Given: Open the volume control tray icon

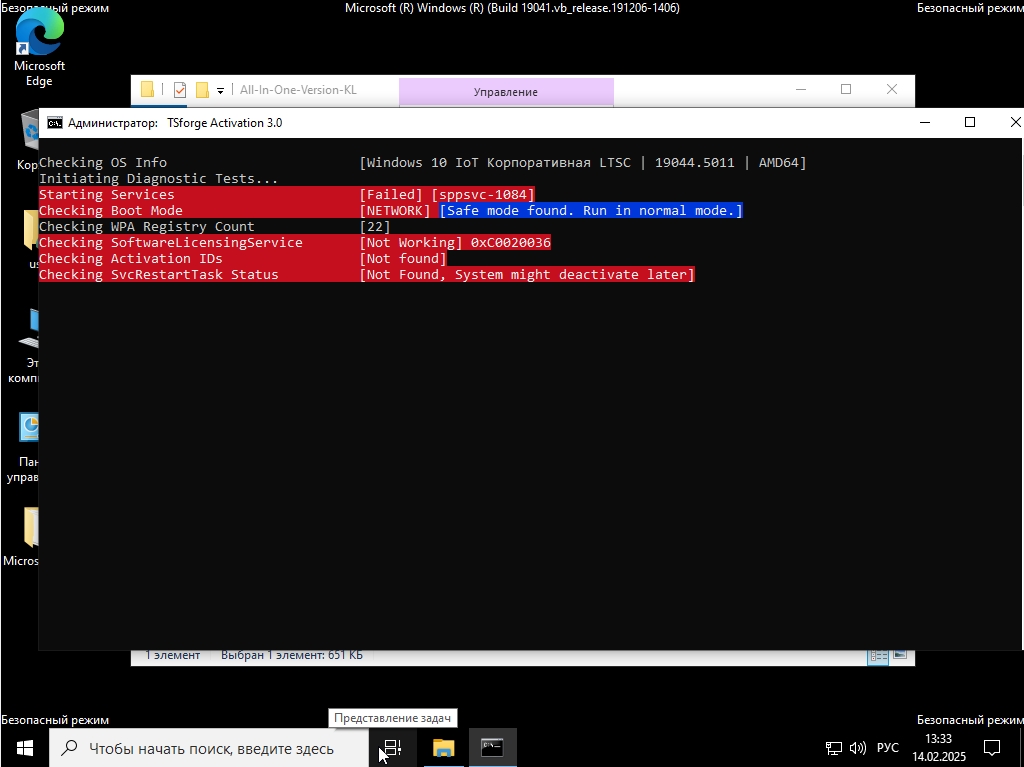Looking at the screenshot, I should 857,748.
